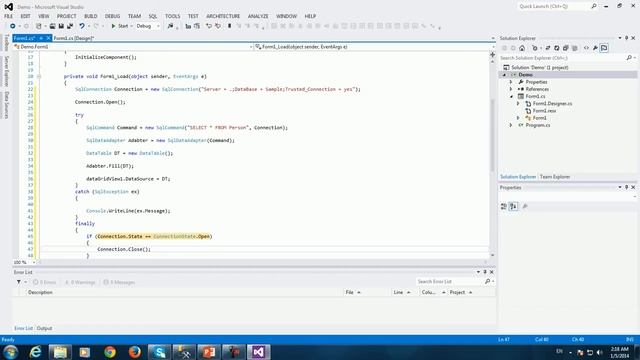Switch to the Output tab
The image size is (640, 360).
pyautogui.click(x=44, y=328)
